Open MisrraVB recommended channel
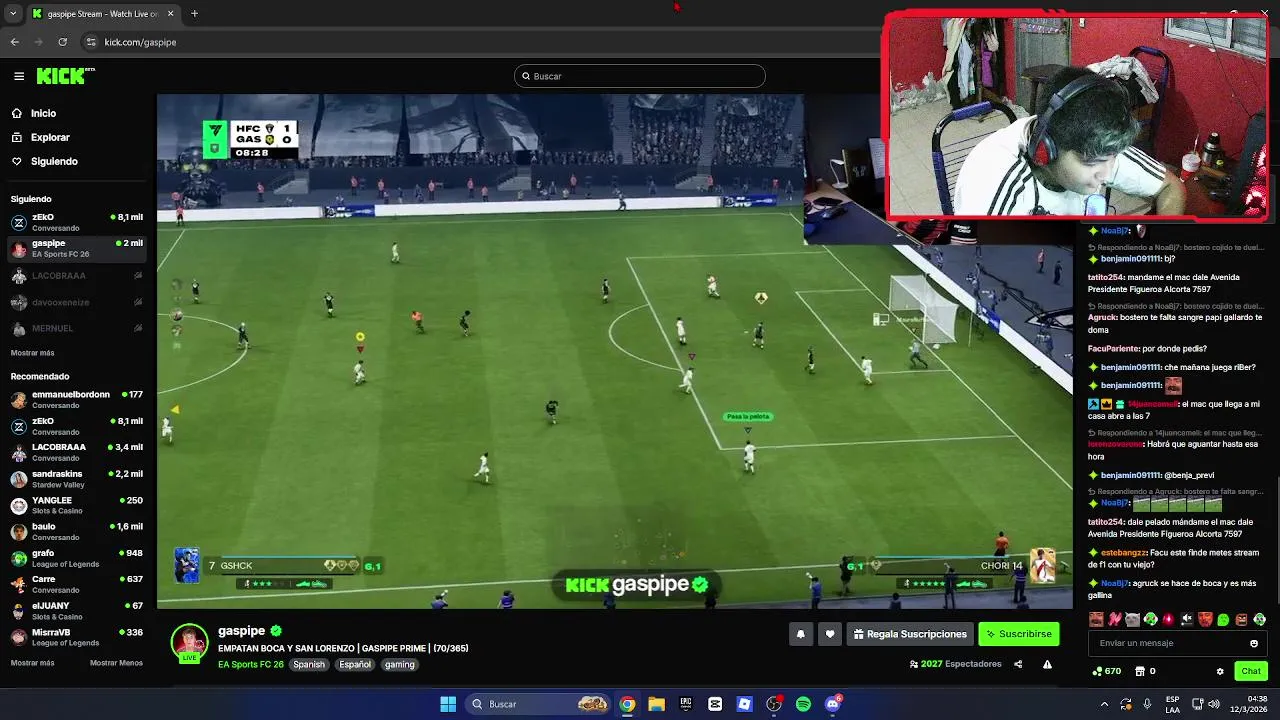 (x=78, y=637)
